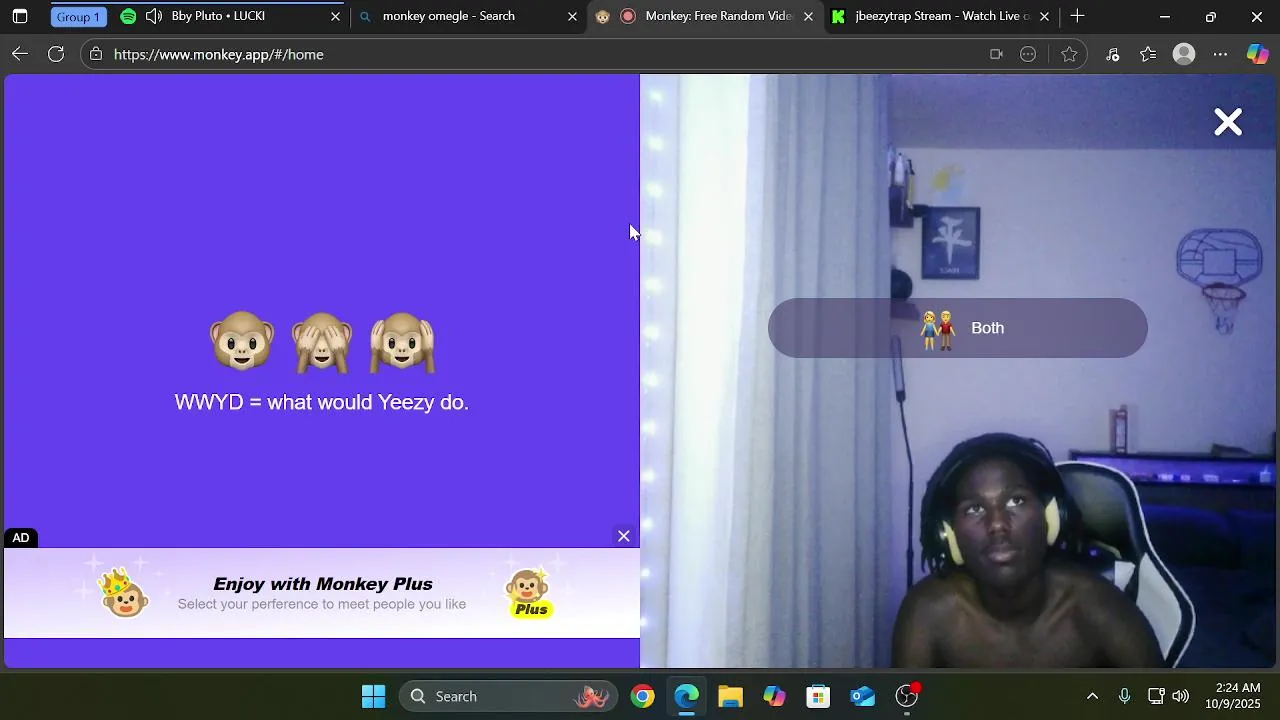
Task: Close the Monkey Plus ad
Action: [624, 537]
